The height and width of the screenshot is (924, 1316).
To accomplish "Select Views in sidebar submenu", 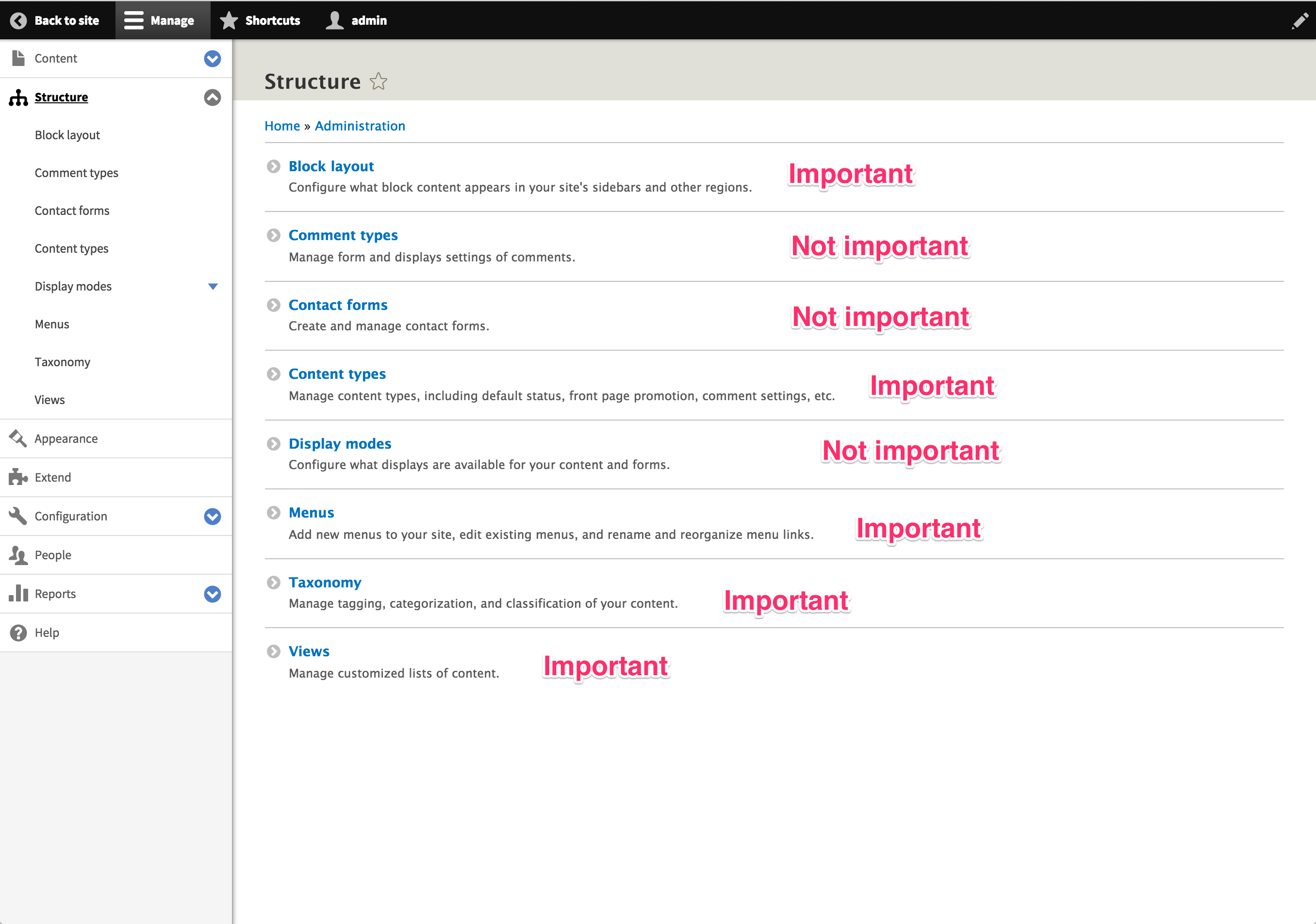I will 50,400.
